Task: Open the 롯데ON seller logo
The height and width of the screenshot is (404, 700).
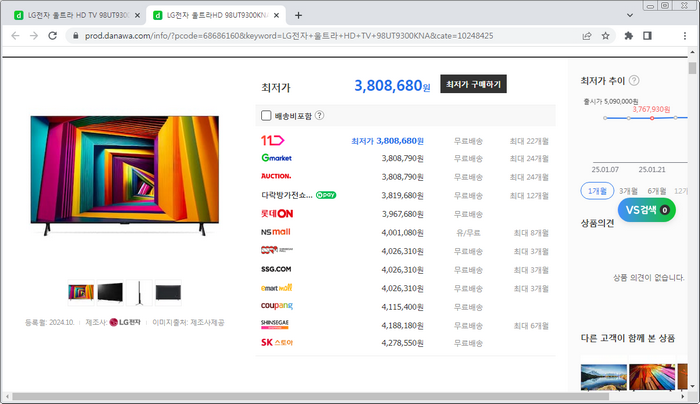Action: point(277,214)
